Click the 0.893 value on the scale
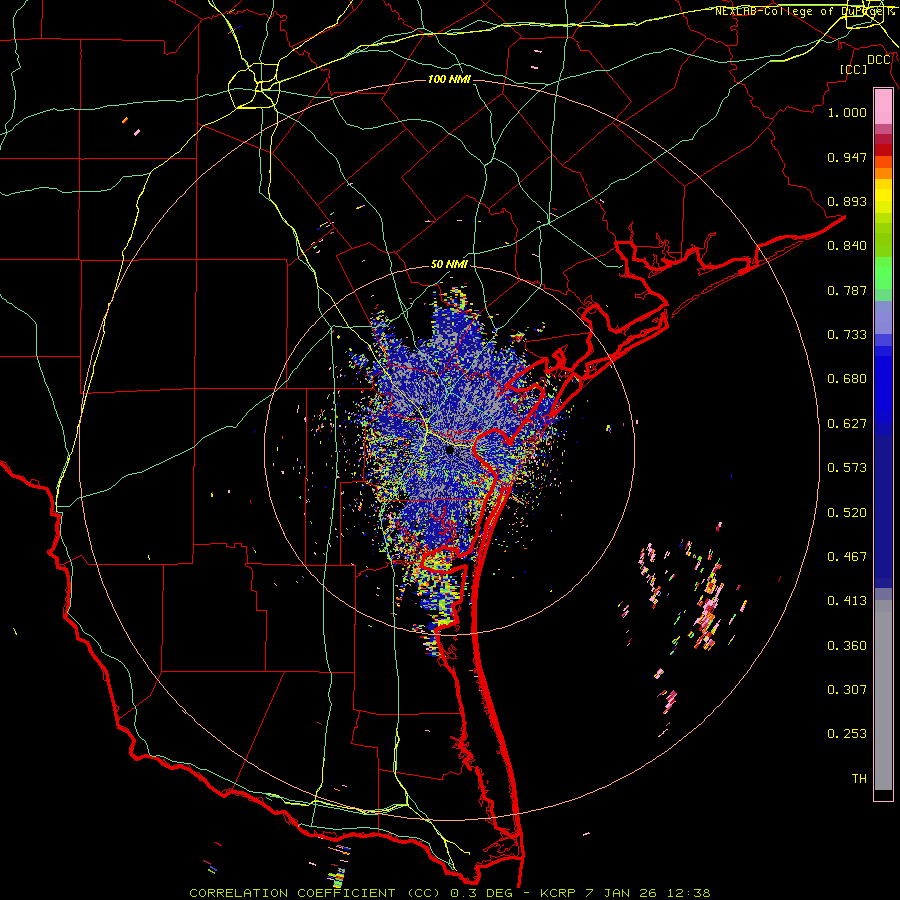The width and height of the screenshot is (900, 900). (847, 201)
